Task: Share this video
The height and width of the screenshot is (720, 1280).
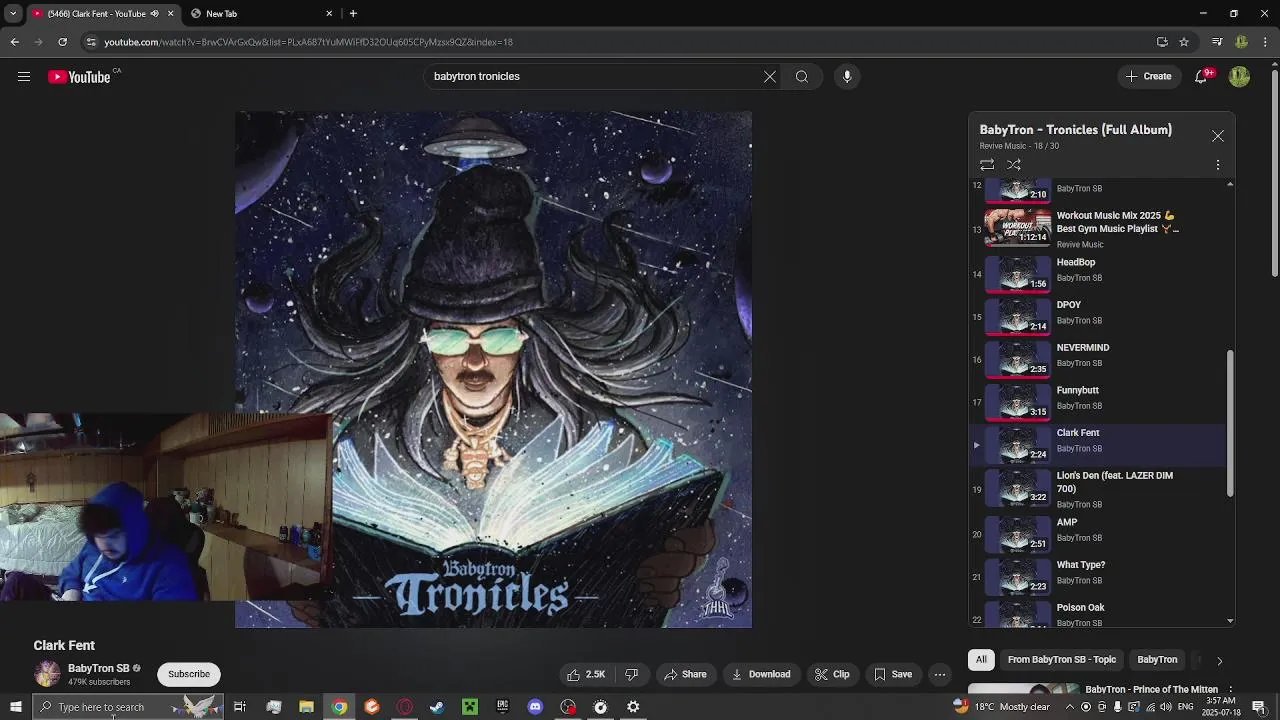Action: click(686, 675)
